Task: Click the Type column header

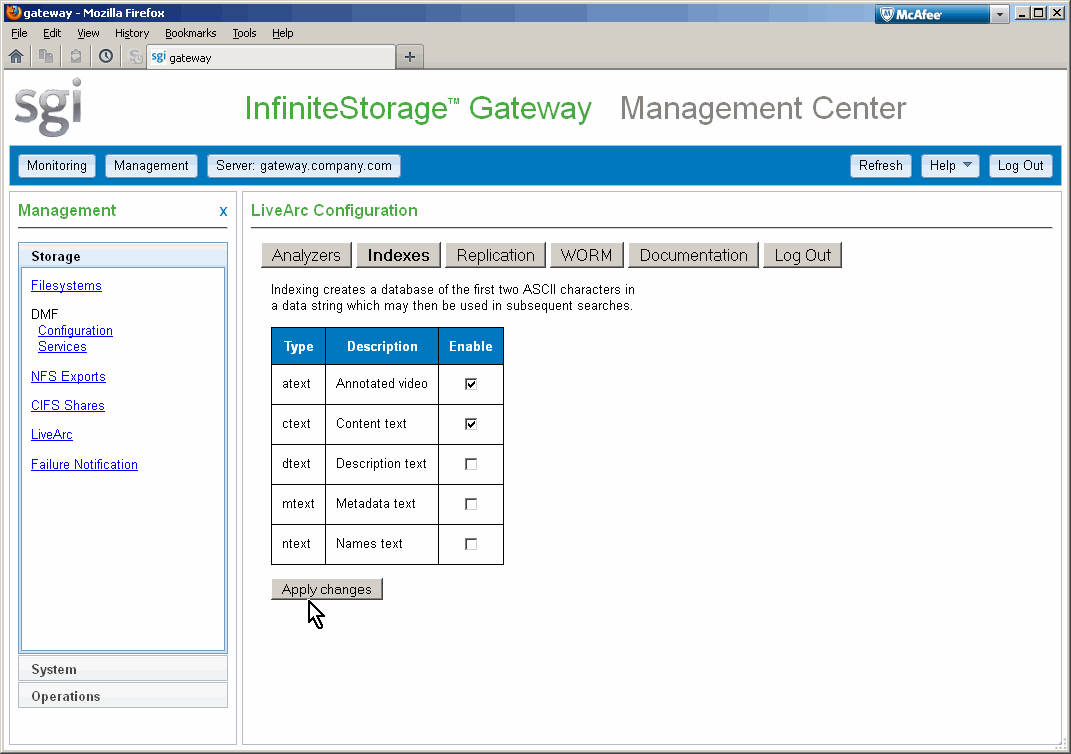Action: (298, 346)
